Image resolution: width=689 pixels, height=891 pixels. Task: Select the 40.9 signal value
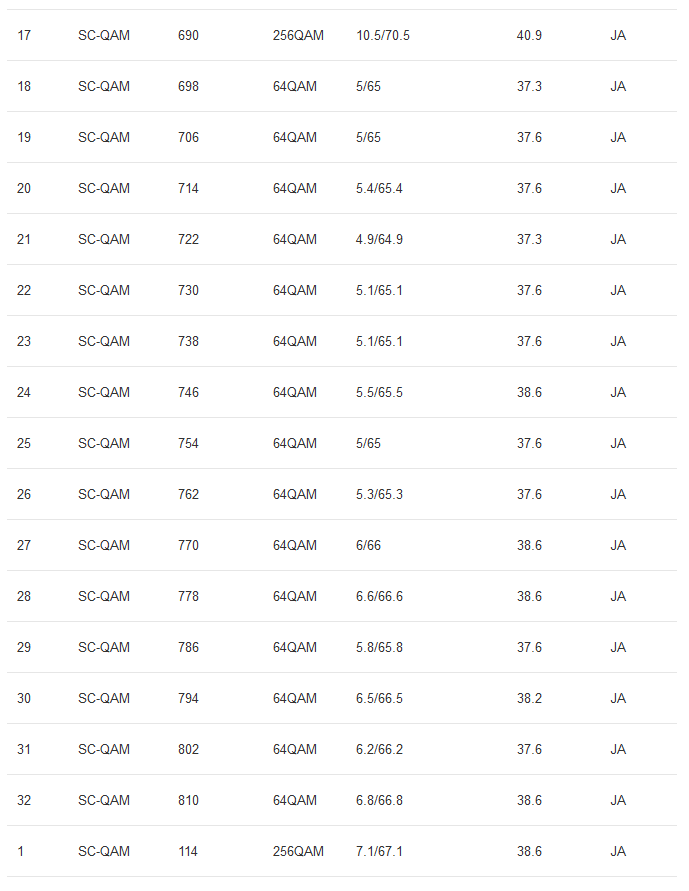point(529,36)
